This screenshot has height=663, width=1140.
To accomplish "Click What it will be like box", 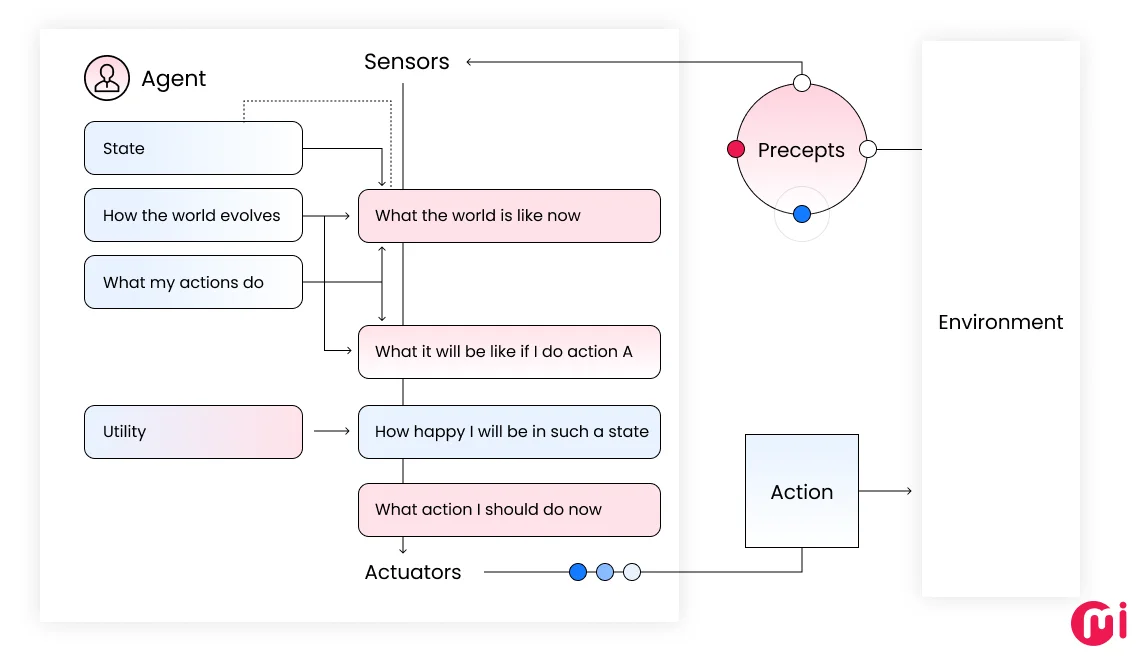I will click(509, 352).
